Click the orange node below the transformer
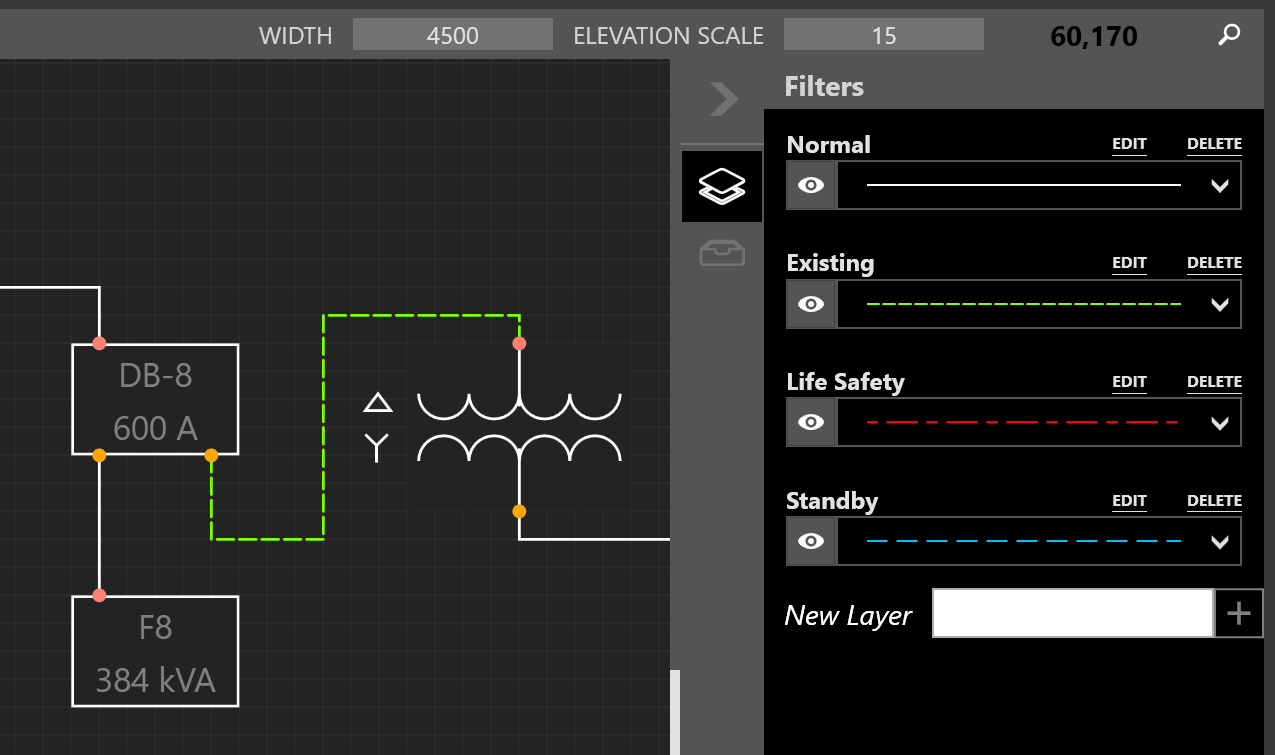Viewport: 1275px width, 755px height. click(519, 510)
